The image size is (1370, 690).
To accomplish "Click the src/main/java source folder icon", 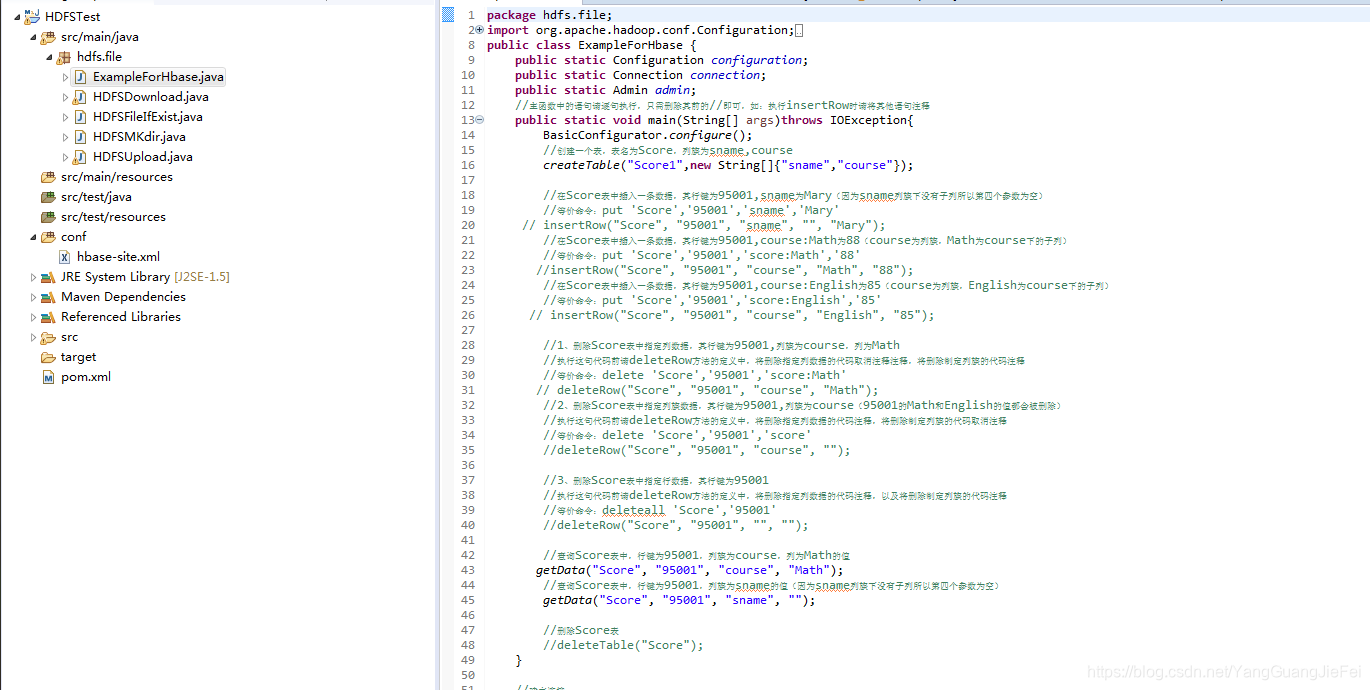I will click(x=48, y=37).
